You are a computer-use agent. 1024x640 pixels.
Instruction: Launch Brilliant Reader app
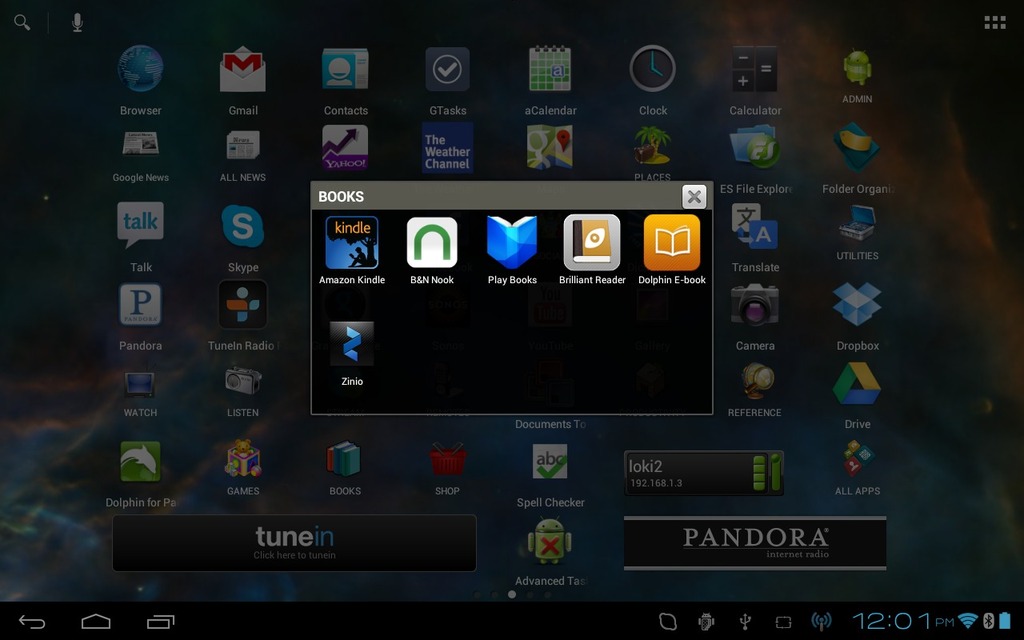coord(592,242)
